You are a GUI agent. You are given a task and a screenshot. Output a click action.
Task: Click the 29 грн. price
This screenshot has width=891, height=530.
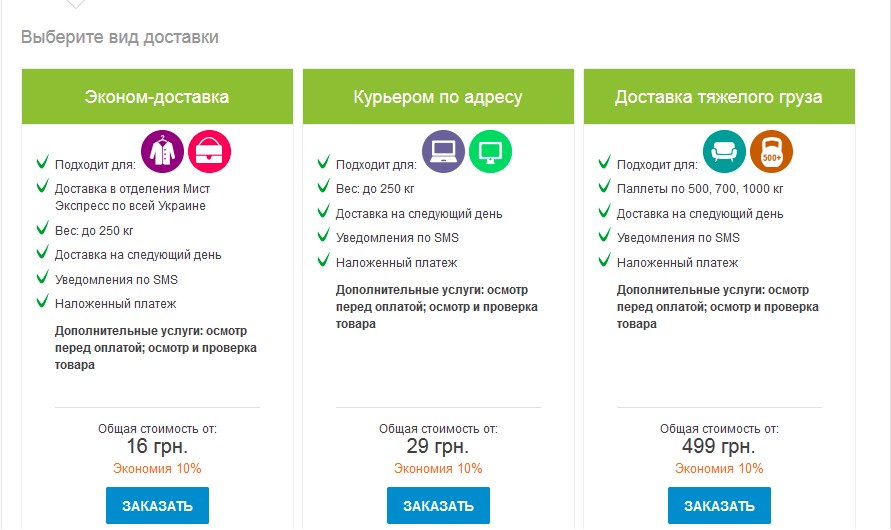click(x=438, y=446)
